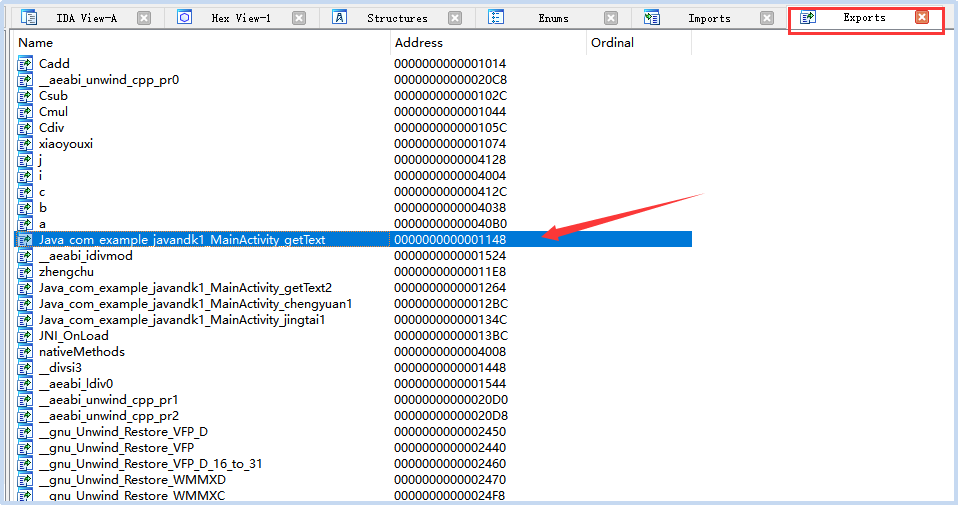Open the Hex View-1 tab
Screen dimensions: 959x506
[x=241, y=18]
